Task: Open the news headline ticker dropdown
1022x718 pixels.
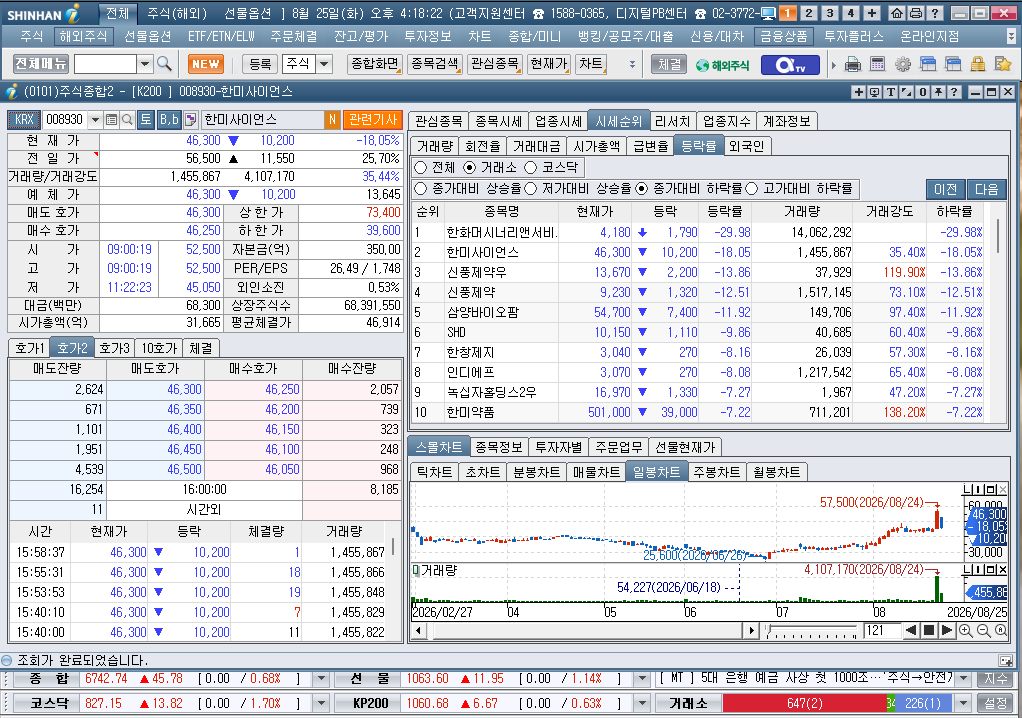Action: point(963,679)
